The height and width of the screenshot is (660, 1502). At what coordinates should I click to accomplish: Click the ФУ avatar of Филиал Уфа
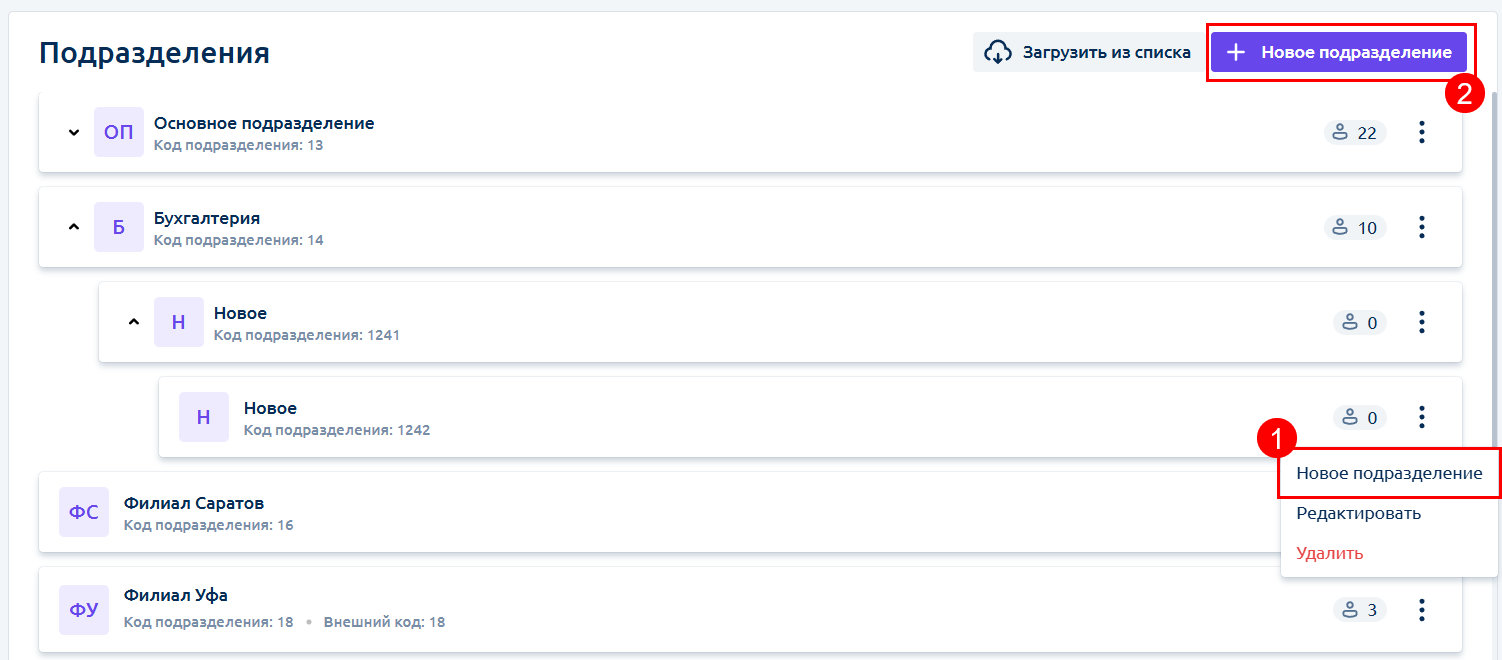pyautogui.click(x=84, y=609)
